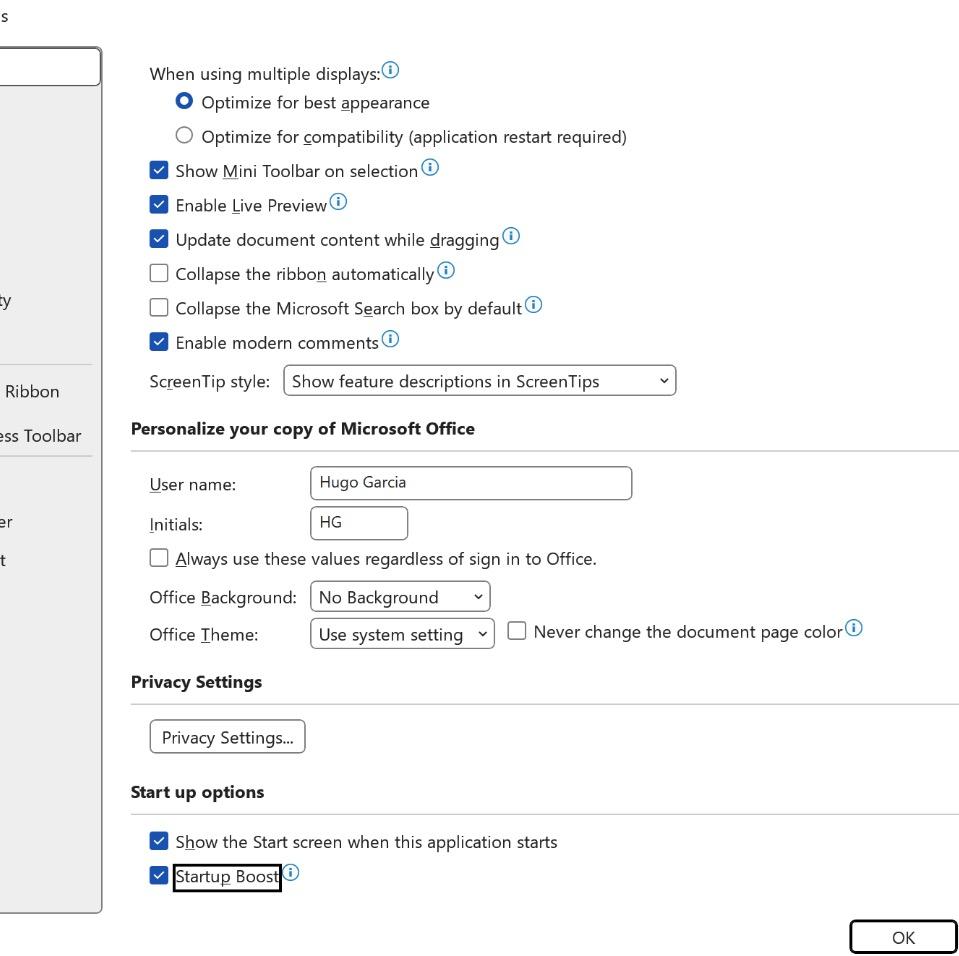Image resolution: width=959 pixels, height=956 pixels.
Task: Toggle Update document content while dragging
Action: [159, 239]
